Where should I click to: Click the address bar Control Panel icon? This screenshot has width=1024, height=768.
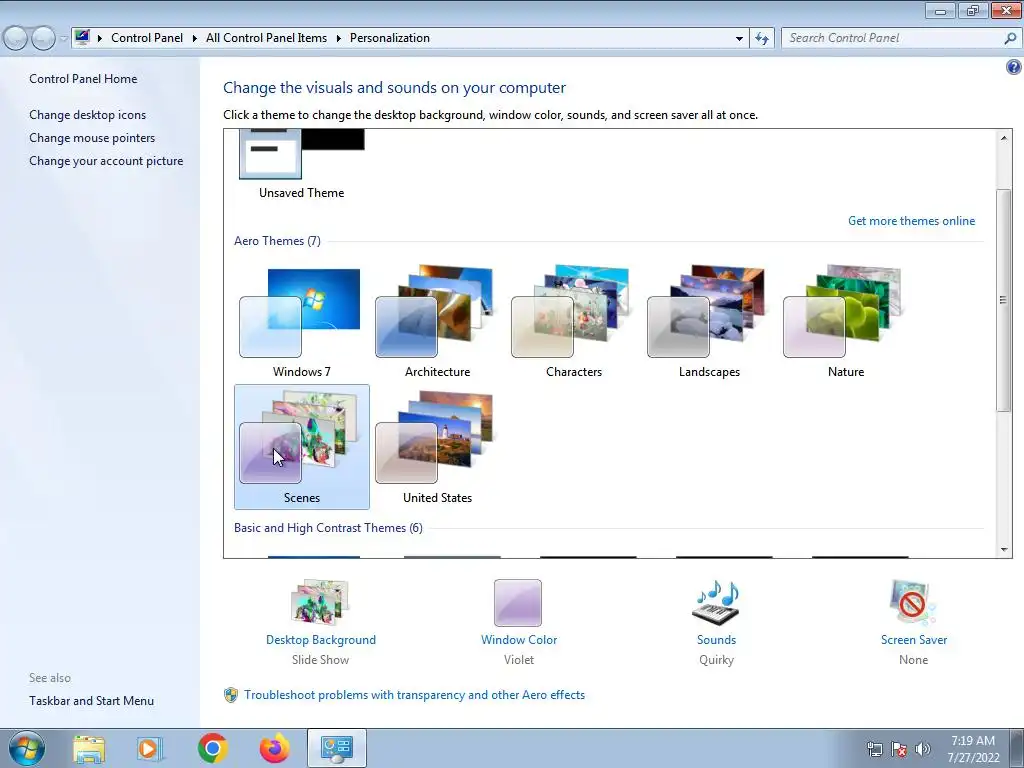pos(82,37)
